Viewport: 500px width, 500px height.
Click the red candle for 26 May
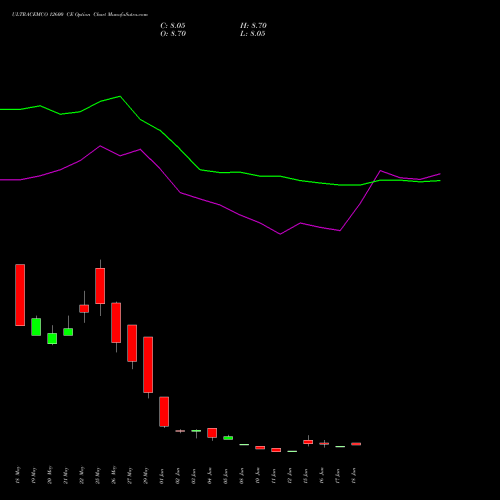click(116, 323)
